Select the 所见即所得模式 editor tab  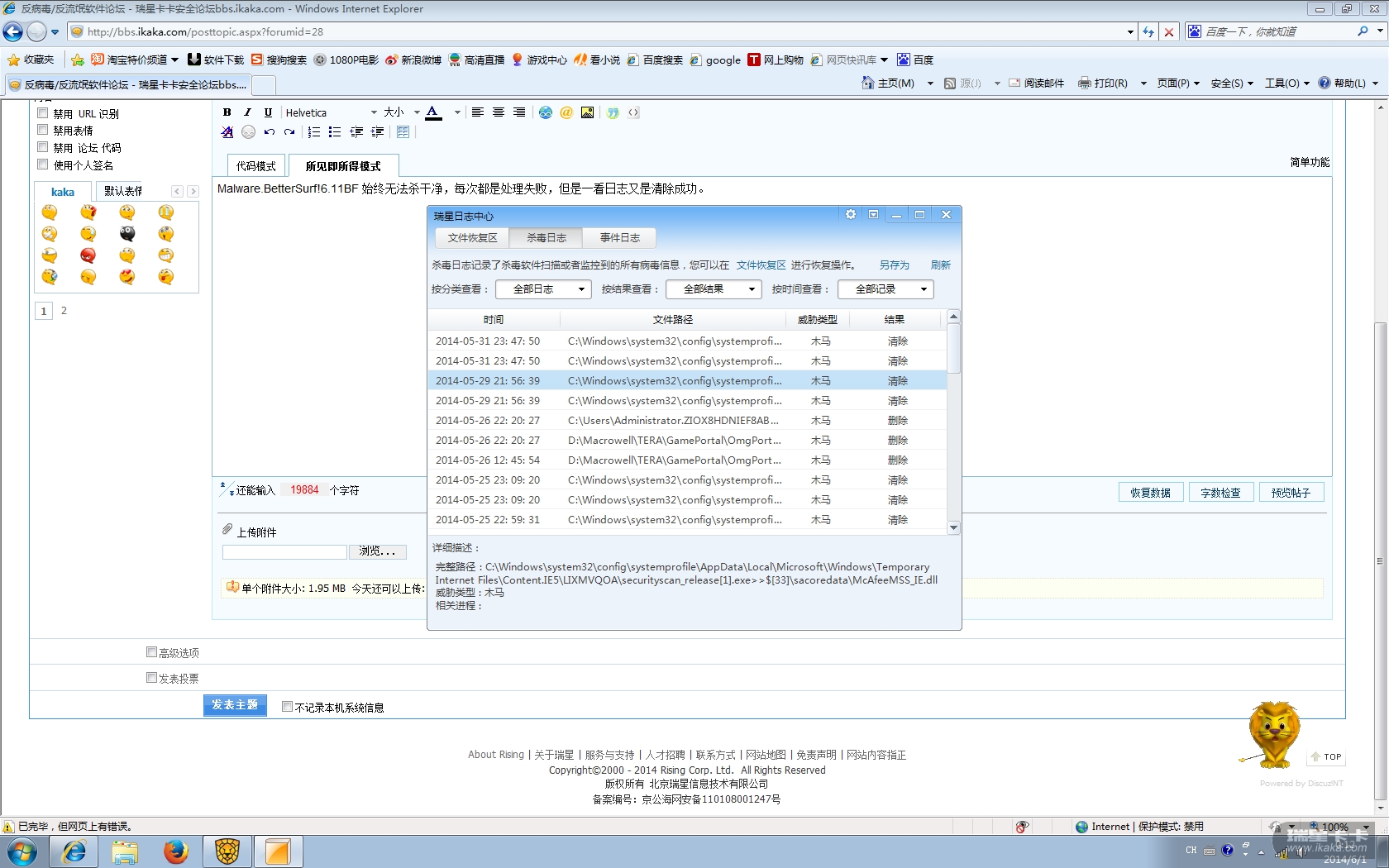pos(343,166)
